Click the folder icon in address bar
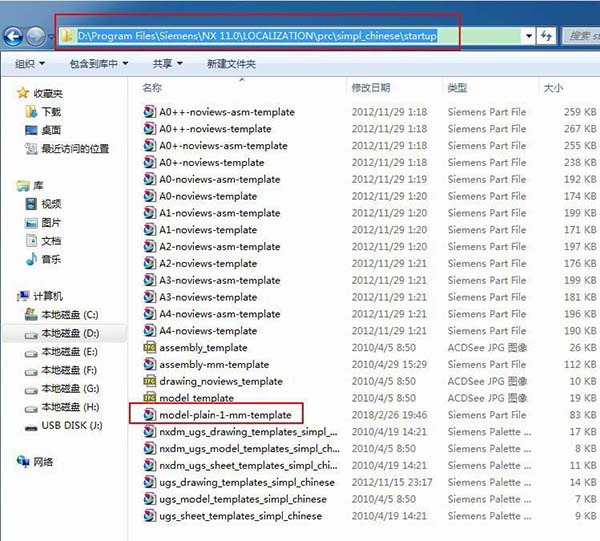Viewport: 600px width, 541px height. pos(67,36)
